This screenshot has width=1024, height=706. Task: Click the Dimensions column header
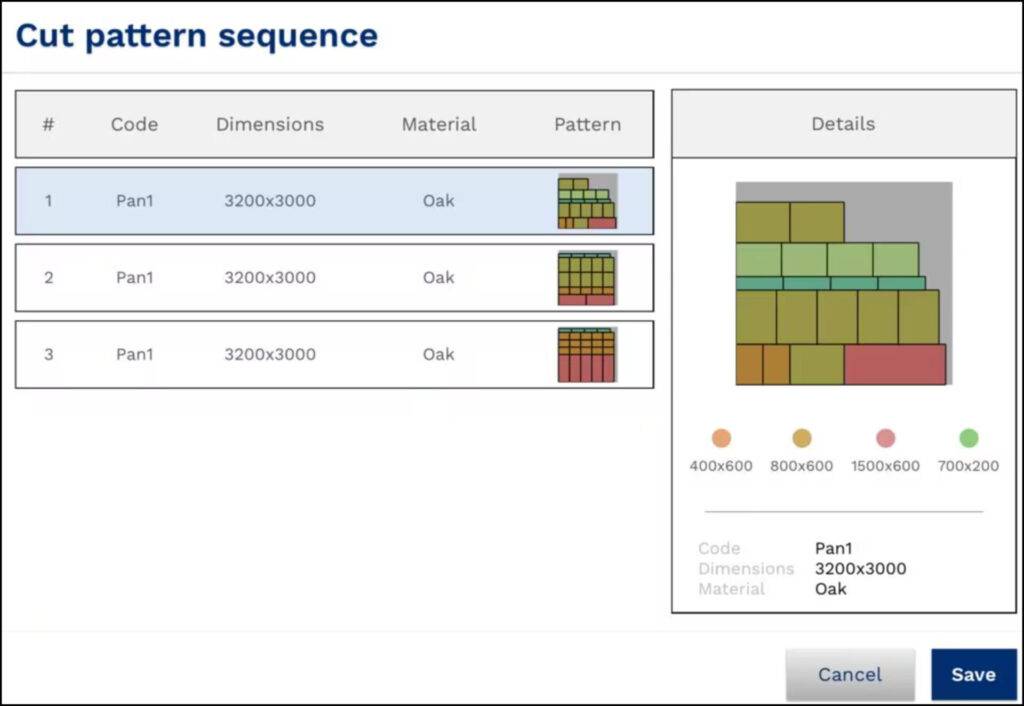(269, 124)
